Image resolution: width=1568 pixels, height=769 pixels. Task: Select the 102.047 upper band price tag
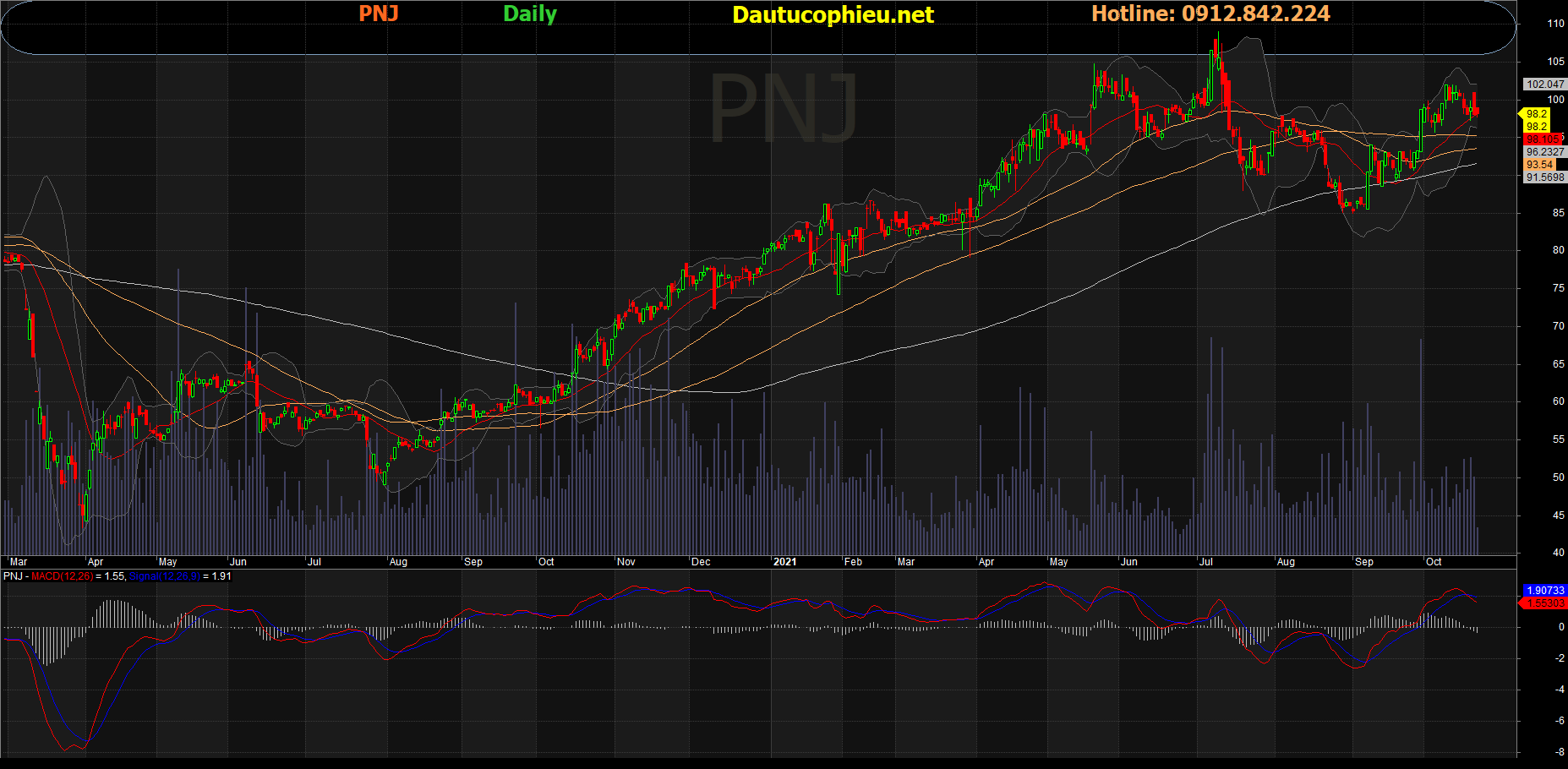tap(1545, 85)
